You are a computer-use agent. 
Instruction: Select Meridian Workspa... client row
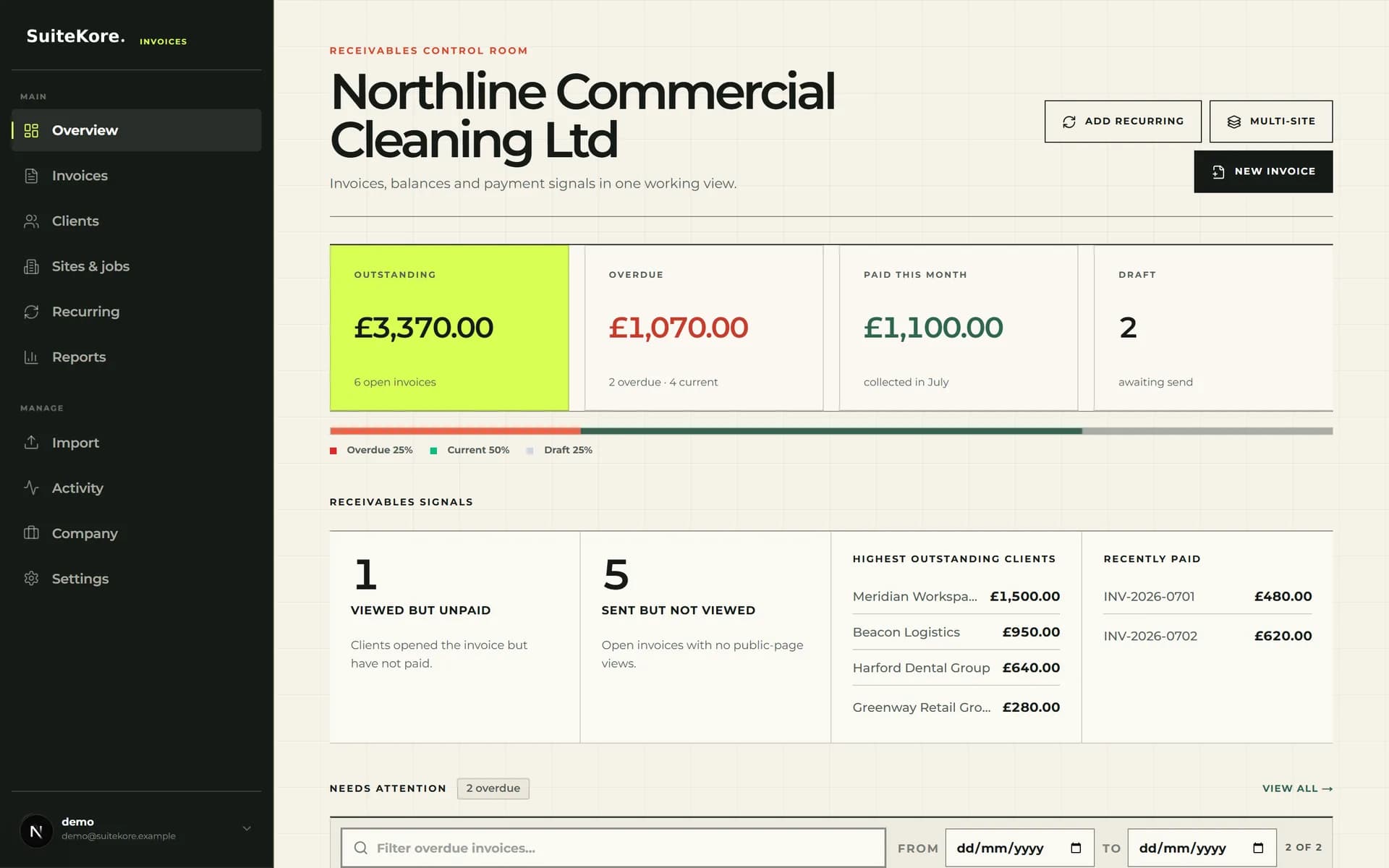pos(956,597)
